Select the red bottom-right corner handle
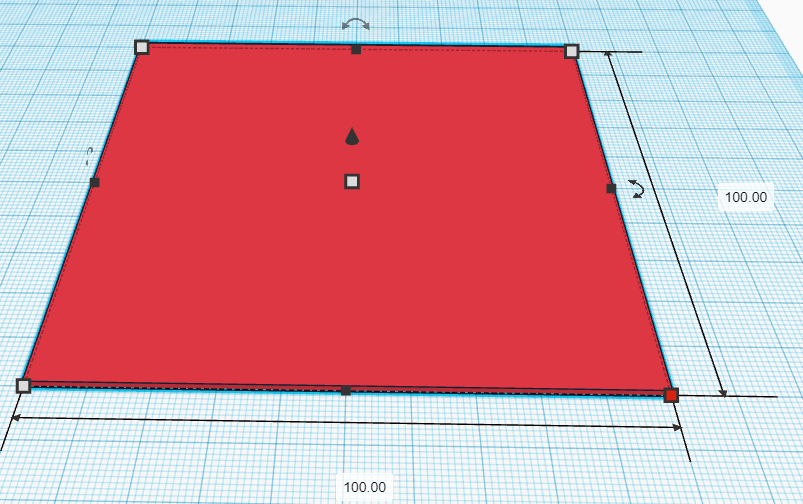803x504 pixels. click(671, 395)
